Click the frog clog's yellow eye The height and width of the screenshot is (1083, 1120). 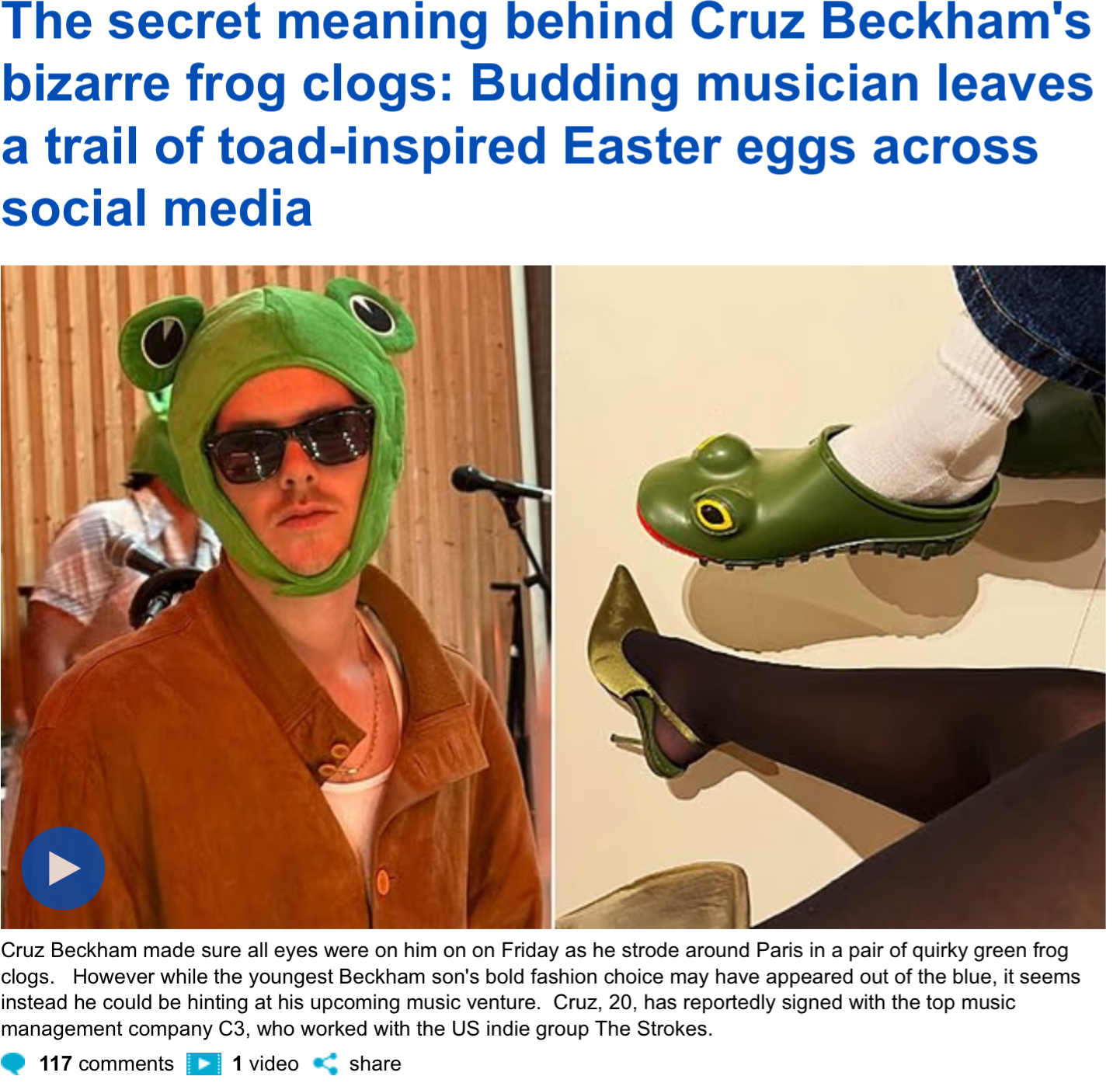coord(713,514)
